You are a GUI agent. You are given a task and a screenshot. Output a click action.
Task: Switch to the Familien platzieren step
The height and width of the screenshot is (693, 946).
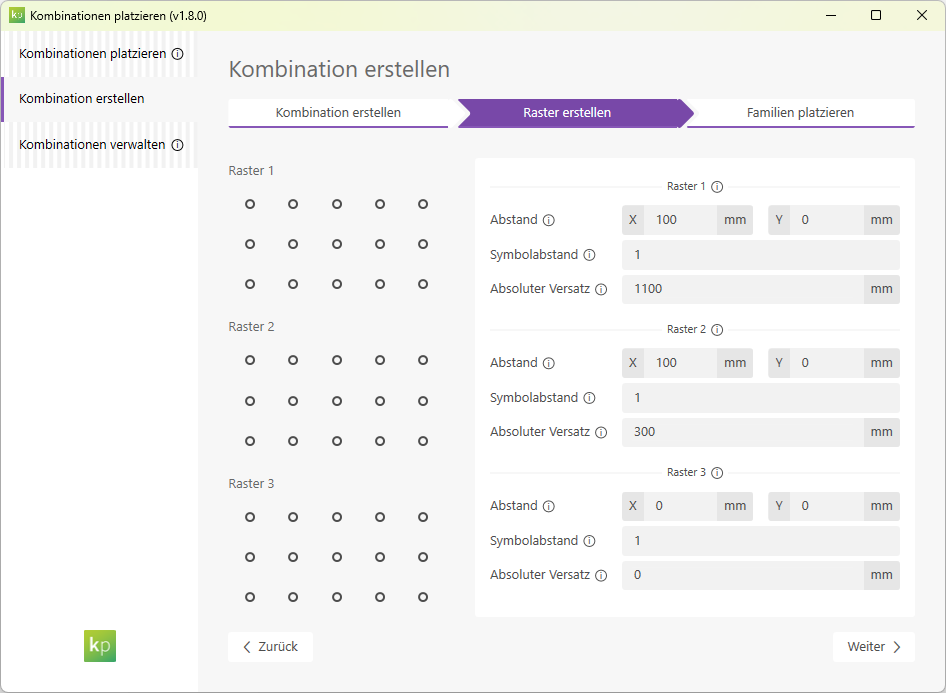coord(800,113)
